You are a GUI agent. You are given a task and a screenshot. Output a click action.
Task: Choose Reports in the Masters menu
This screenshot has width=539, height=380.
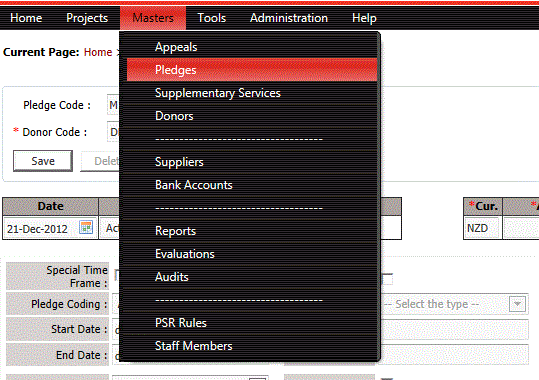click(x=252, y=231)
